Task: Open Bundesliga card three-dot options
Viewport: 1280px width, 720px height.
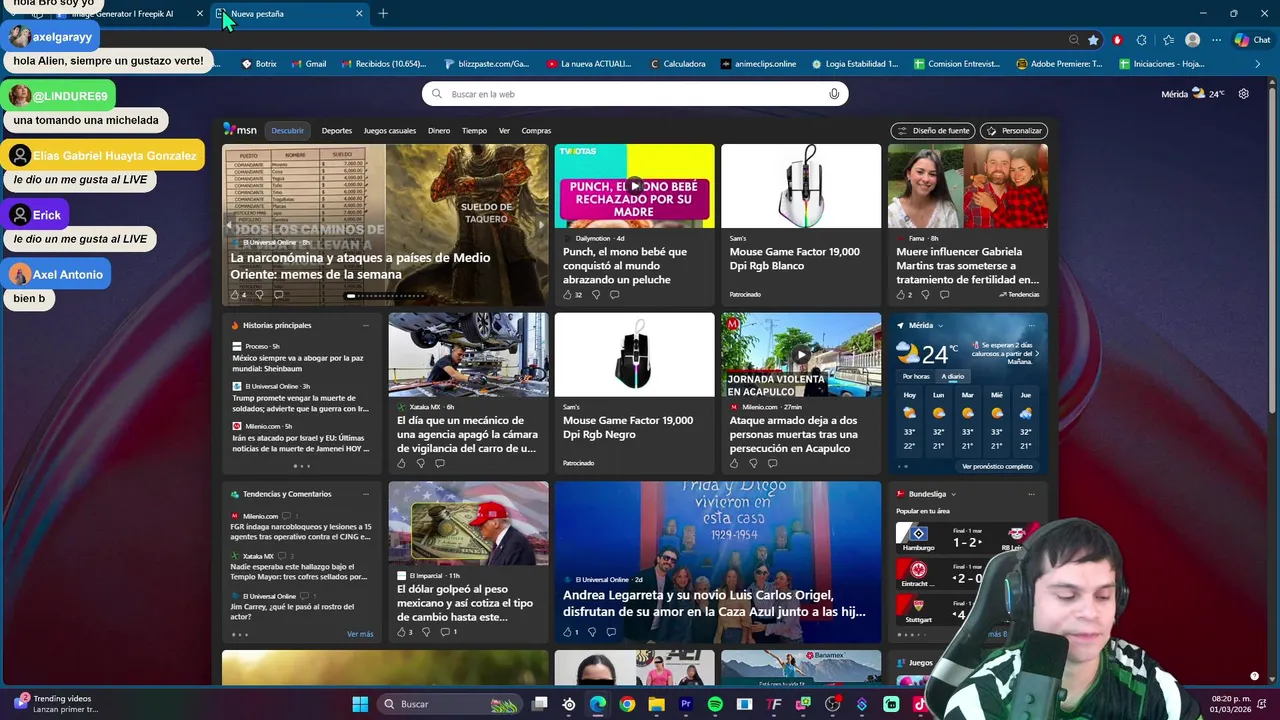Action: 1031,494
